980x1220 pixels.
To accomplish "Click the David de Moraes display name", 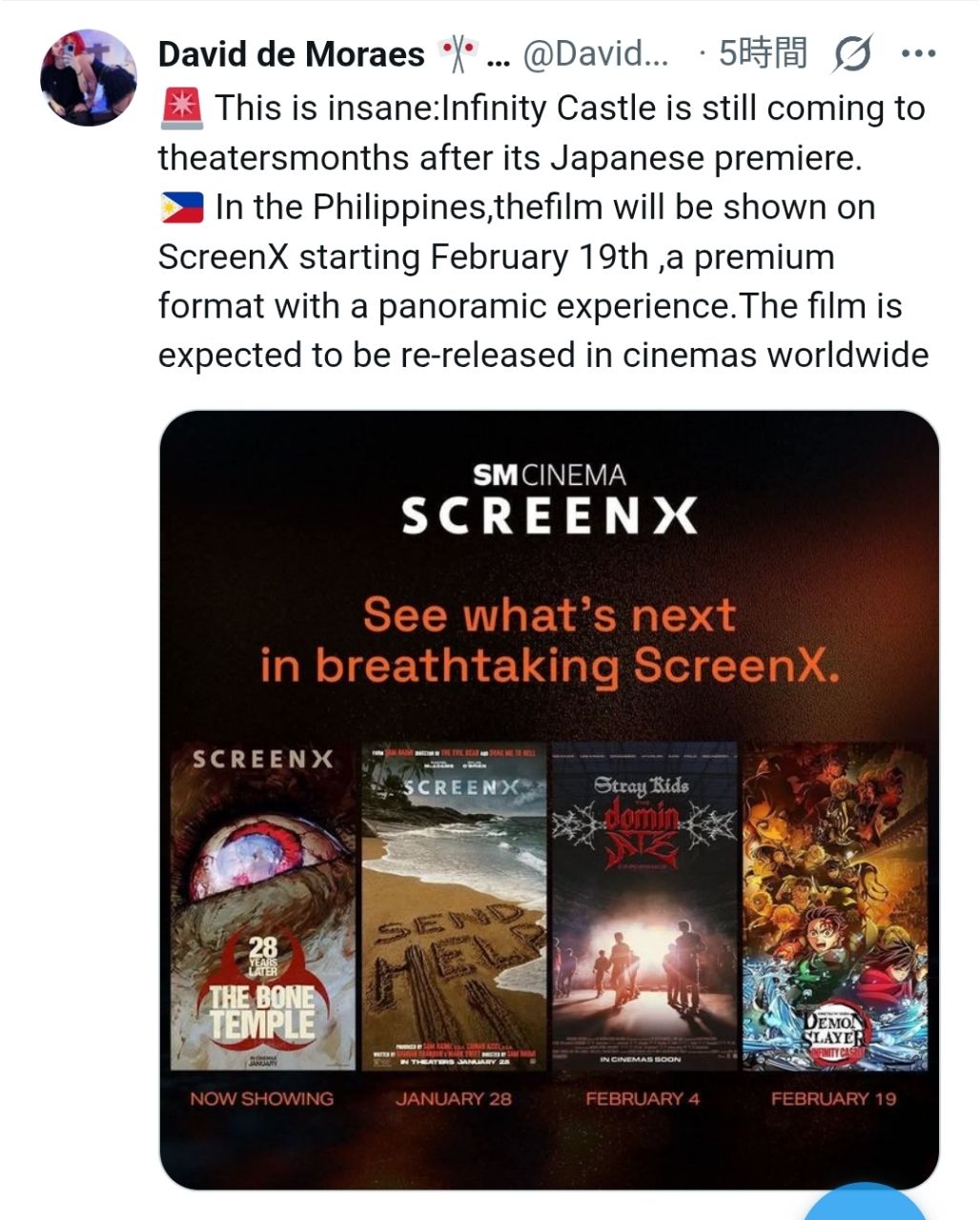I will 291,54.
